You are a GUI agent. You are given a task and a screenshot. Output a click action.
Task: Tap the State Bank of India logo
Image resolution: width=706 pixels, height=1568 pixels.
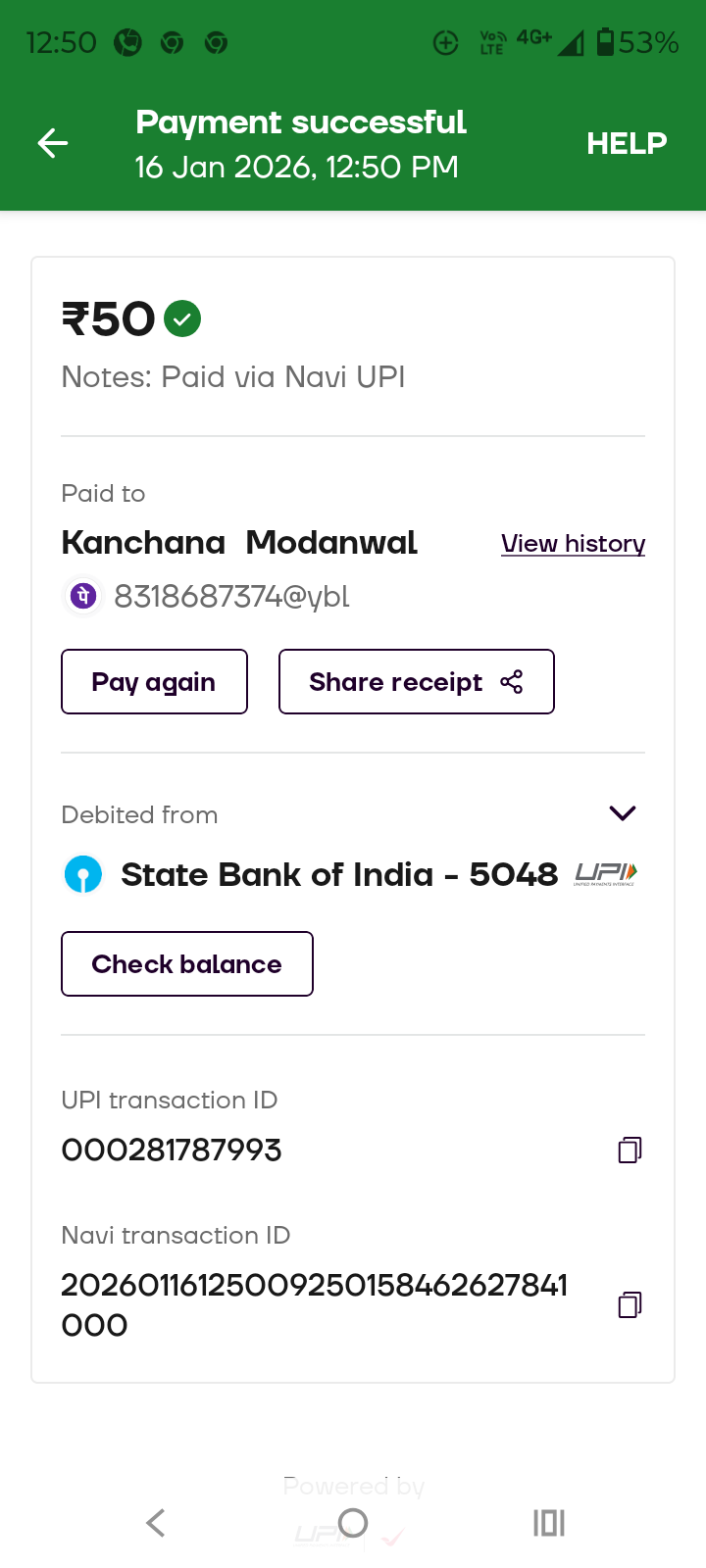pyautogui.click(x=83, y=874)
